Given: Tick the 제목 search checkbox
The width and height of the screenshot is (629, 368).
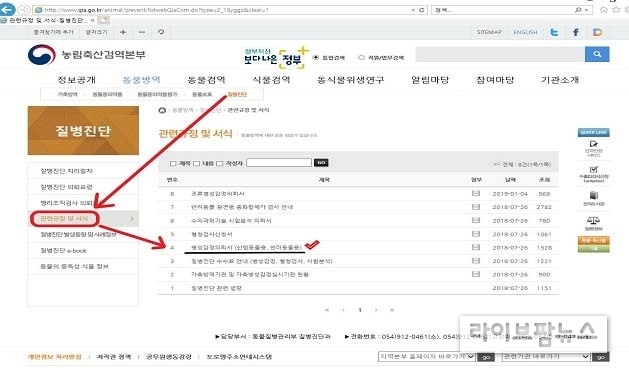Looking at the screenshot, I should pyautogui.click(x=173, y=163).
